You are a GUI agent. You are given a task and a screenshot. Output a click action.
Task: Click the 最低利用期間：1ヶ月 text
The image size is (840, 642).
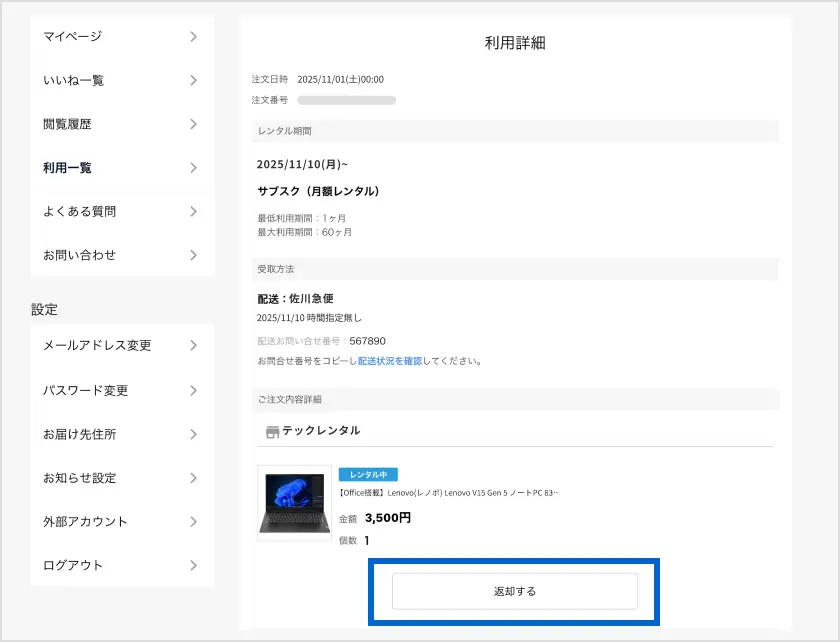click(x=302, y=219)
